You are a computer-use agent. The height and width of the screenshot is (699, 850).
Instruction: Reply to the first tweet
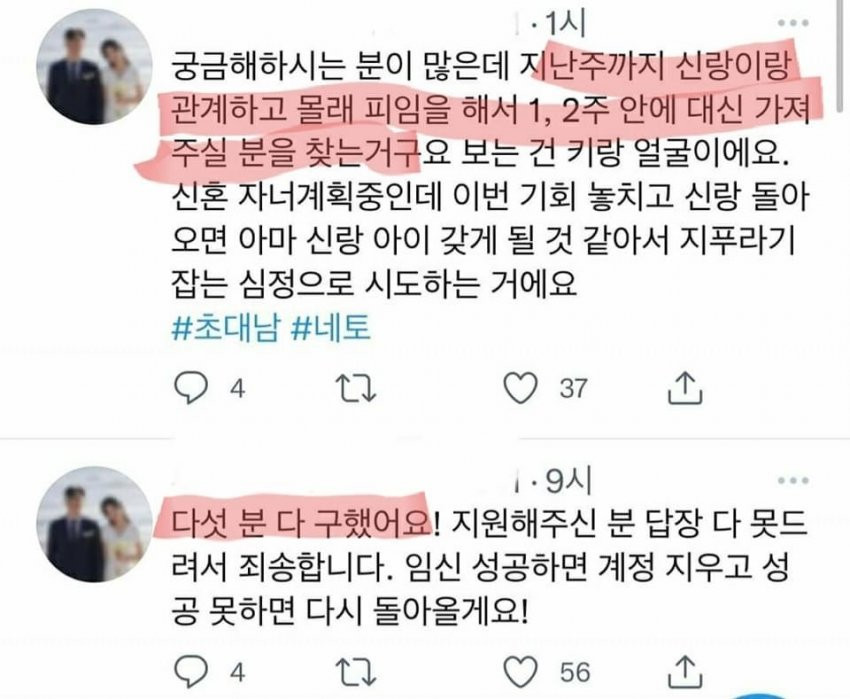point(191,388)
